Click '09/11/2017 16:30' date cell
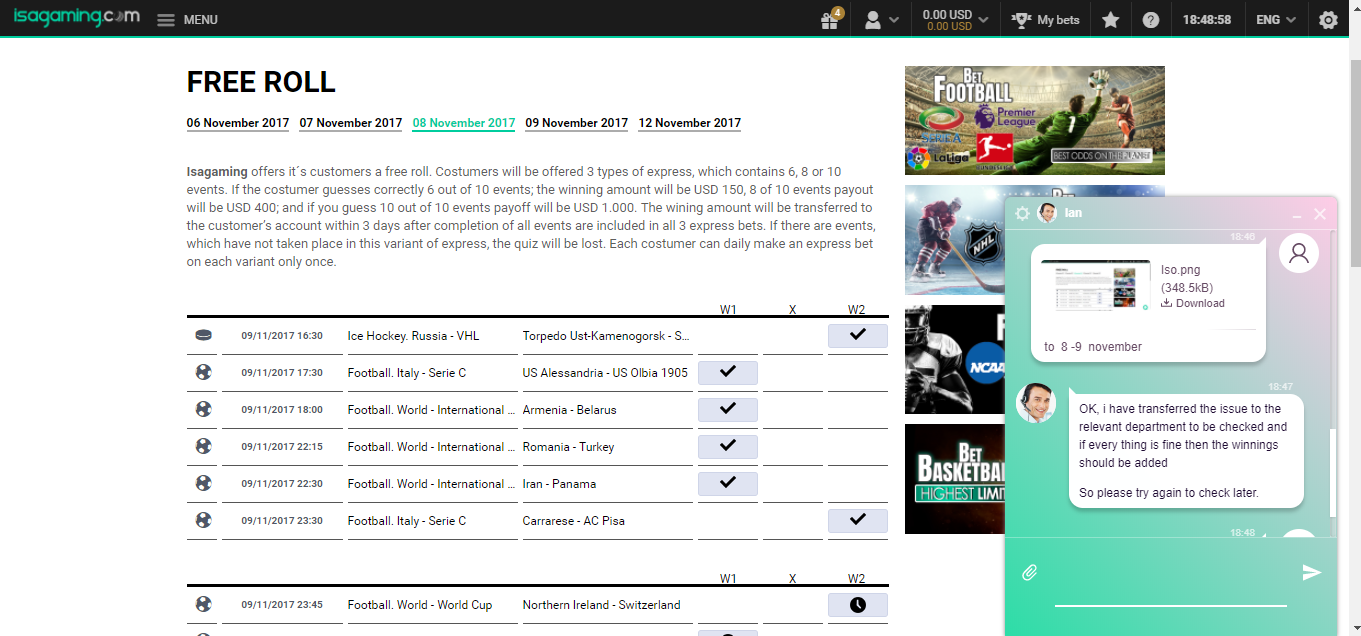The height and width of the screenshot is (636, 1361). coord(282,336)
